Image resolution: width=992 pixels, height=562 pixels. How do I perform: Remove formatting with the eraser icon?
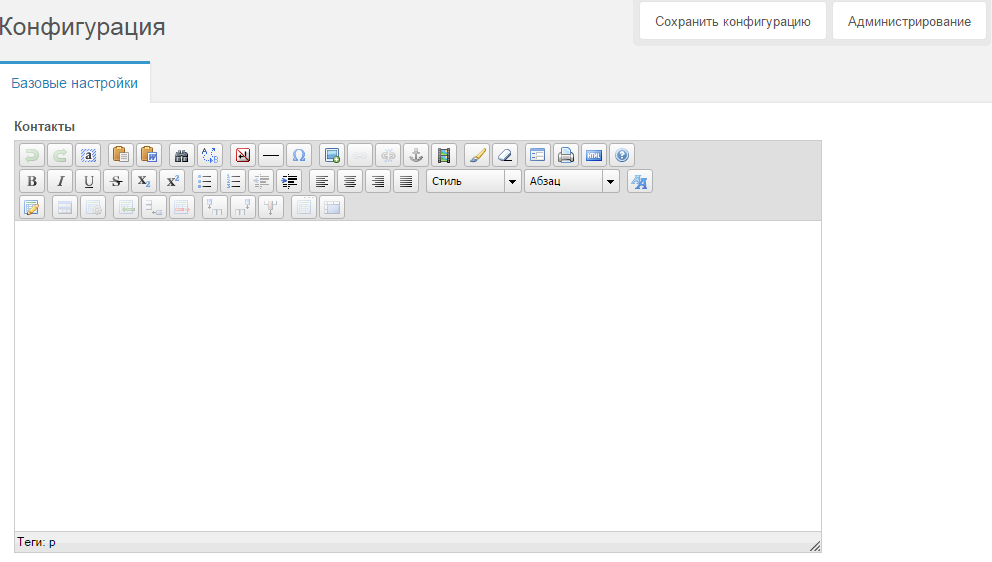pos(505,155)
